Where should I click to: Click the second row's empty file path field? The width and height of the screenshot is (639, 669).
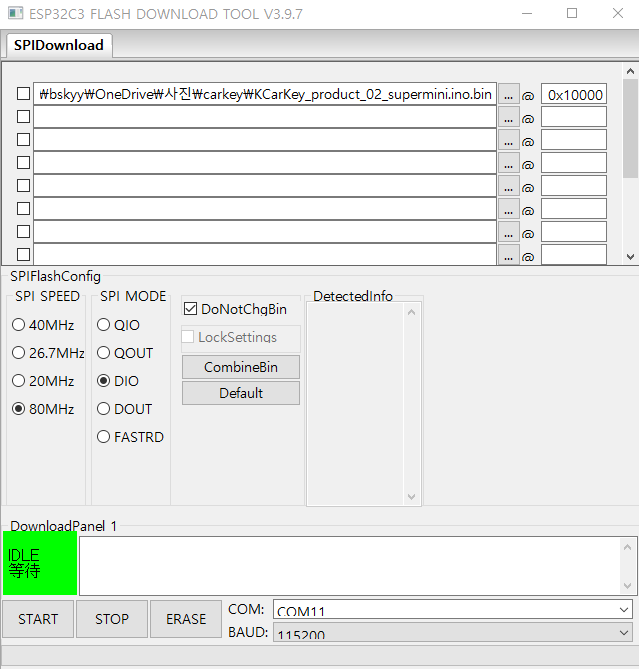[265, 117]
